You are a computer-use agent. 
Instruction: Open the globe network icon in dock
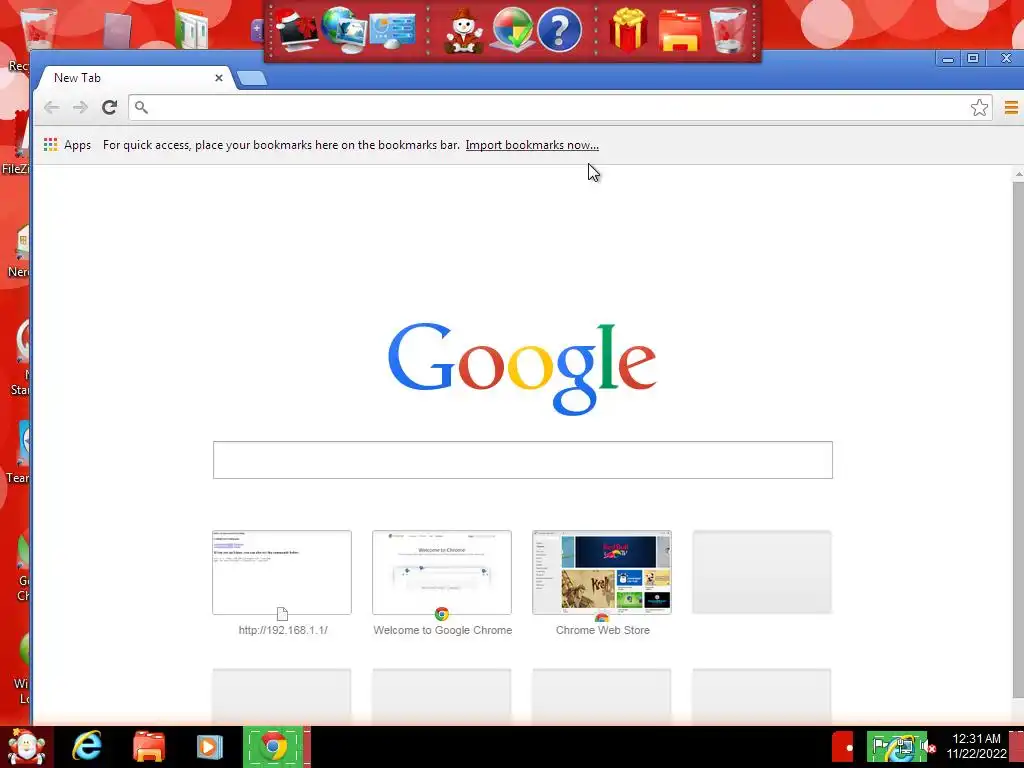[x=344, y=30]
